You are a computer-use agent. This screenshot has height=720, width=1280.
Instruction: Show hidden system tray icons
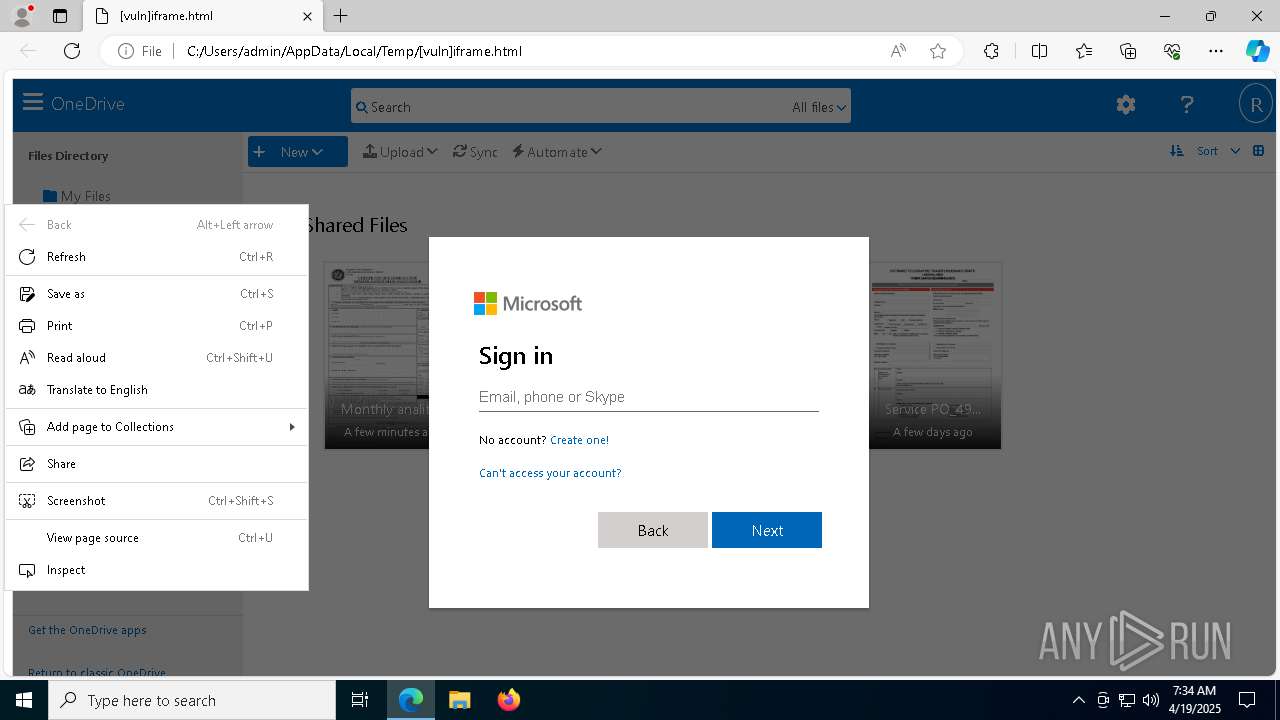(x=1078, y=700)
